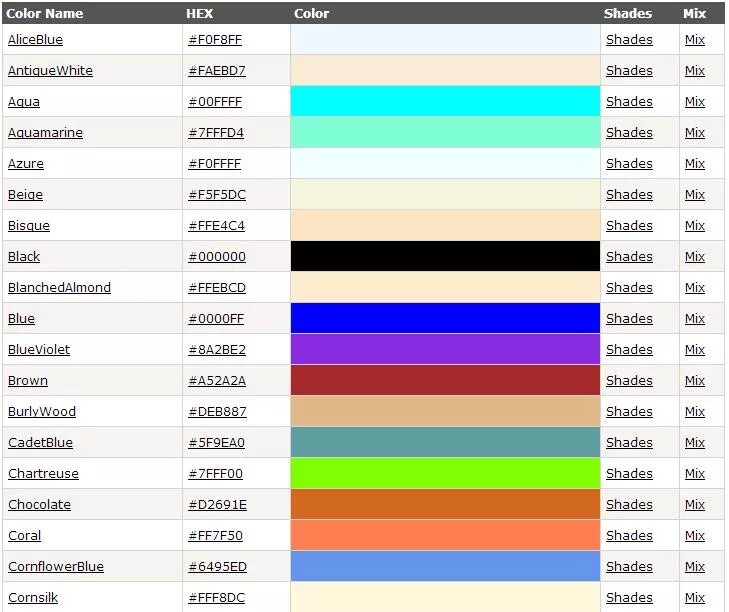Click the CornflowerBlue color swatch bar
Image resolution: width=729 pixels, height=612 pixels.
point(445,566)
